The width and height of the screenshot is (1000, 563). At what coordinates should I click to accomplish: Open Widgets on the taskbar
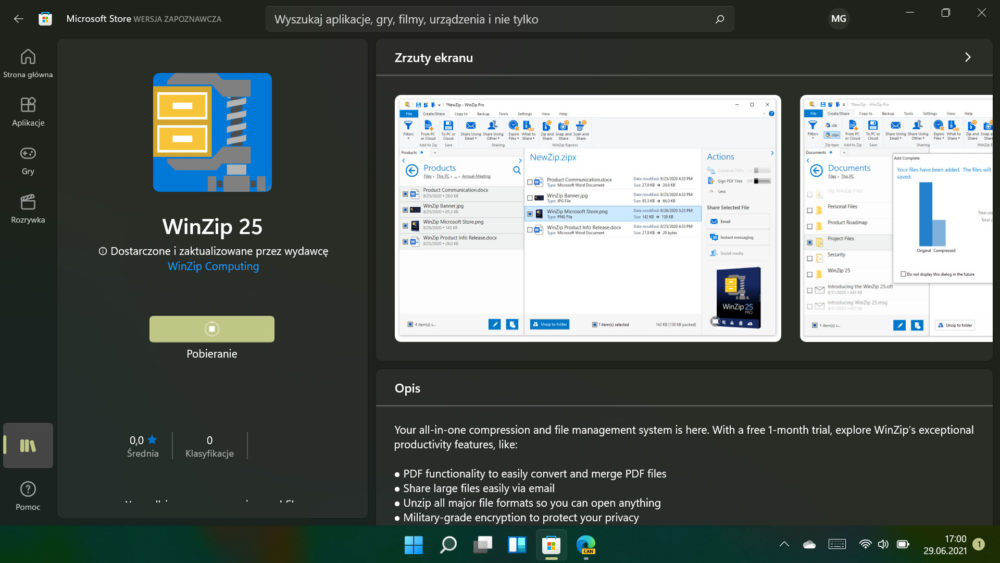click(x=517, y=545)
